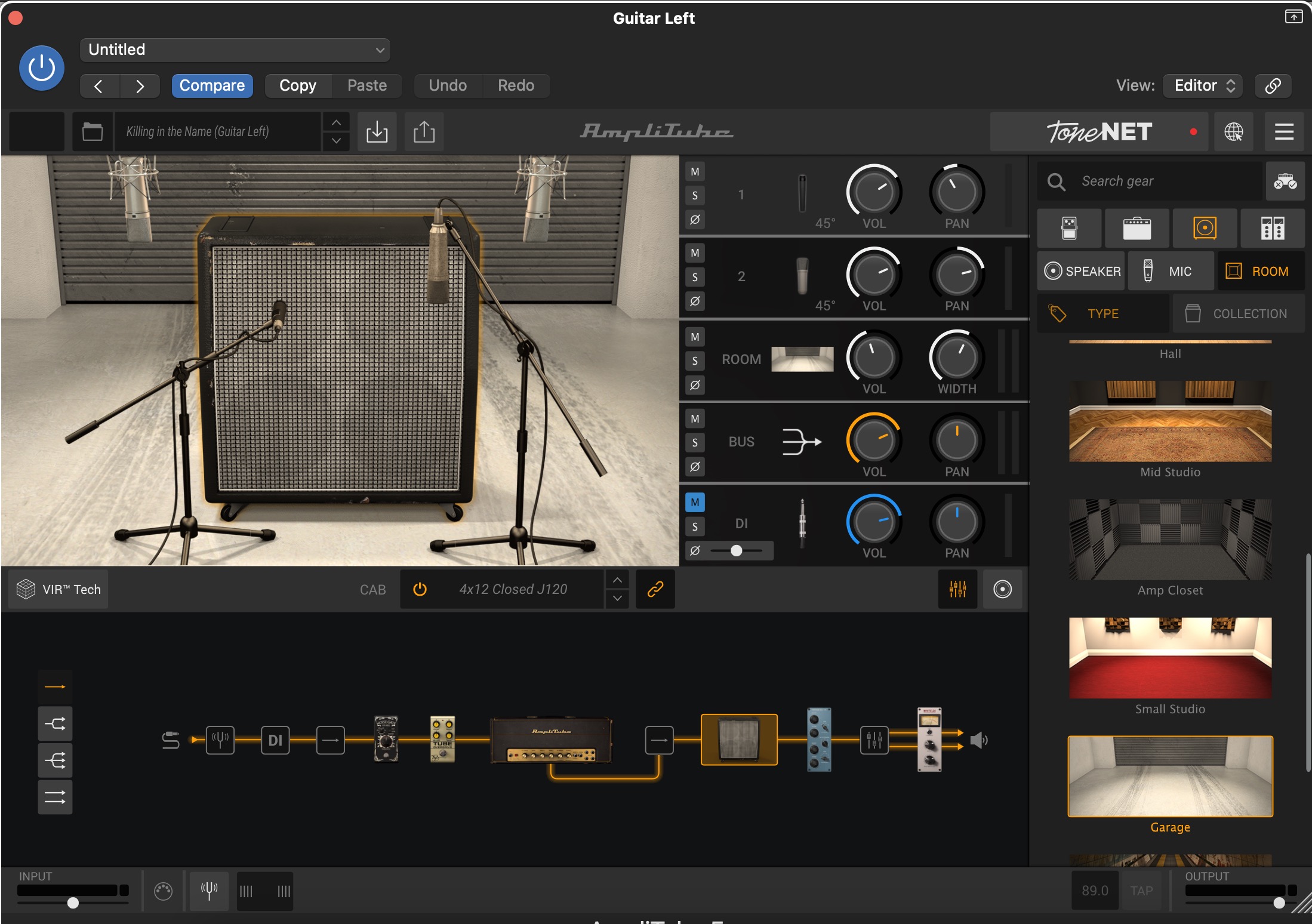Open the 4x12 Closed J120 cab selector
Viewport: 1312px width, 924px height.
click(x=513, y=589)
